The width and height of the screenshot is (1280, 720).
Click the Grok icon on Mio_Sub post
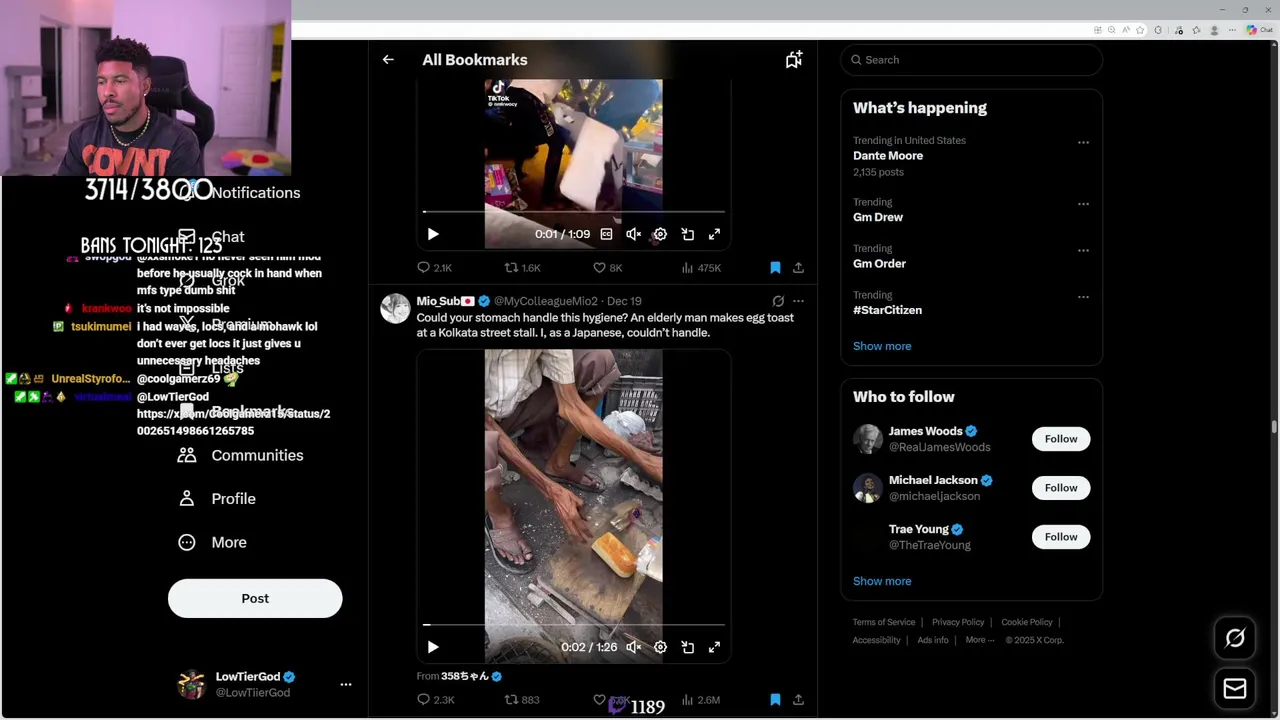(778, 301)
